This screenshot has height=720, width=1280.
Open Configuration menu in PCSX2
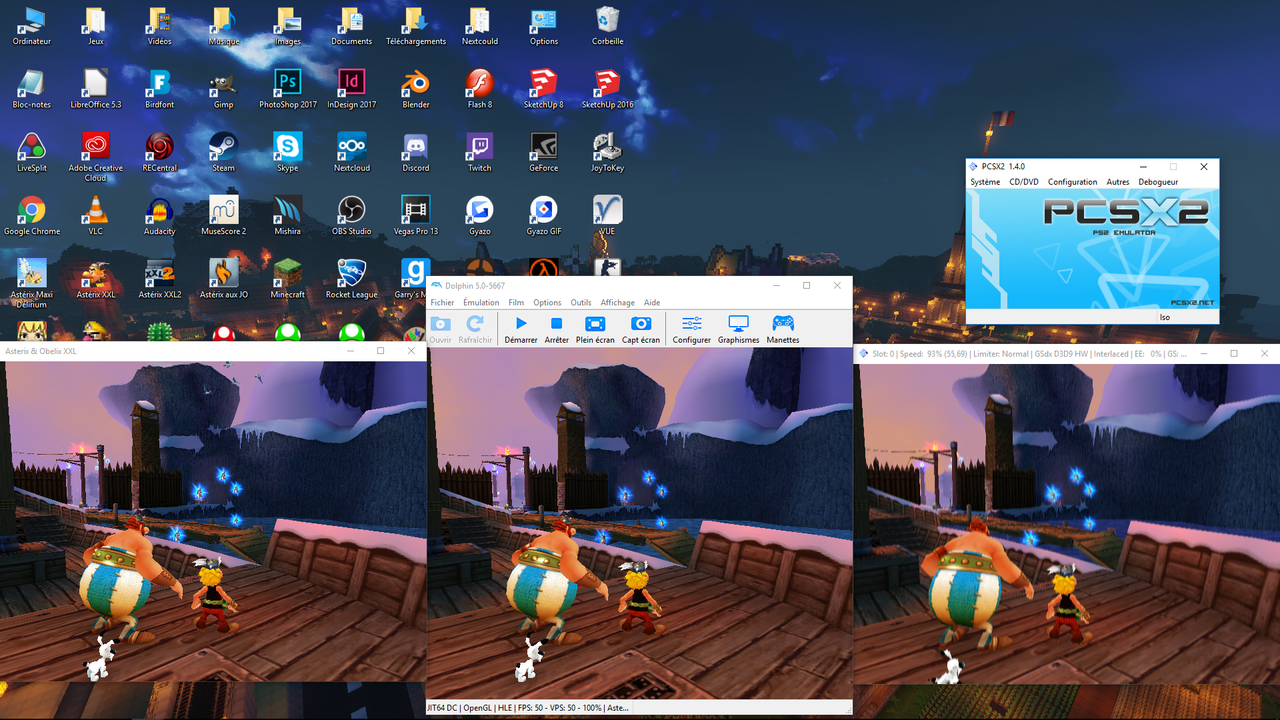click(1073, 182)
